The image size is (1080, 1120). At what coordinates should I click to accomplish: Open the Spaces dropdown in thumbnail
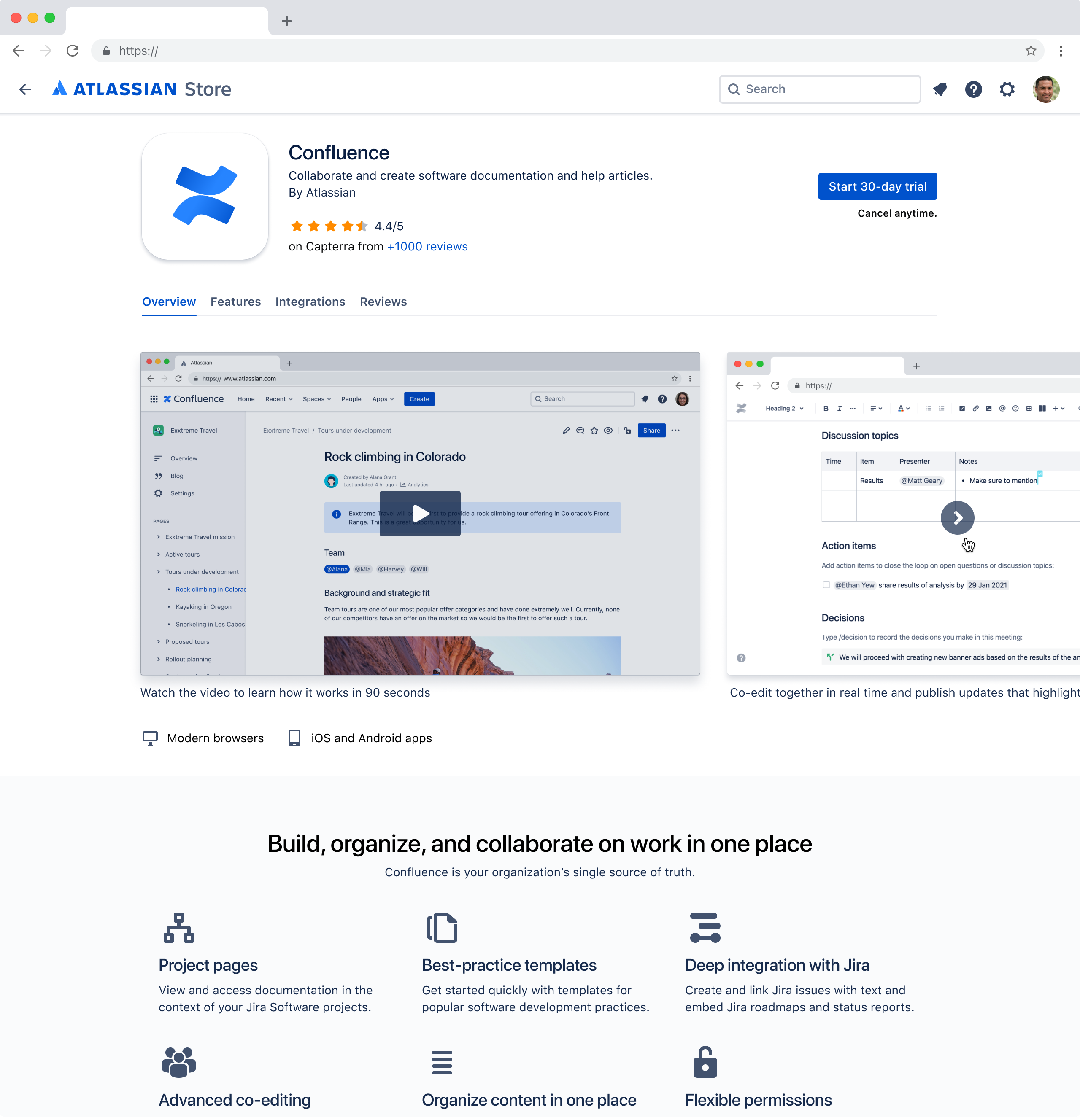[317, 399]
